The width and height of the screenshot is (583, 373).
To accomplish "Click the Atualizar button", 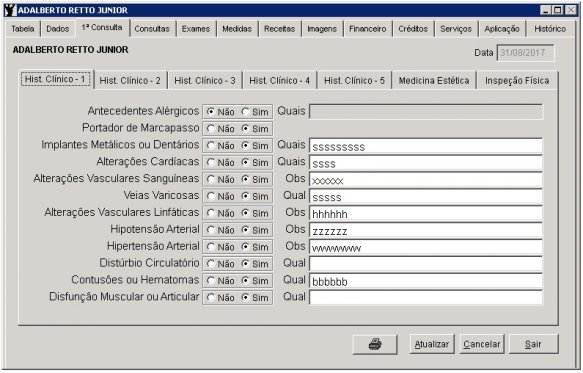I will tap(432, 344).
